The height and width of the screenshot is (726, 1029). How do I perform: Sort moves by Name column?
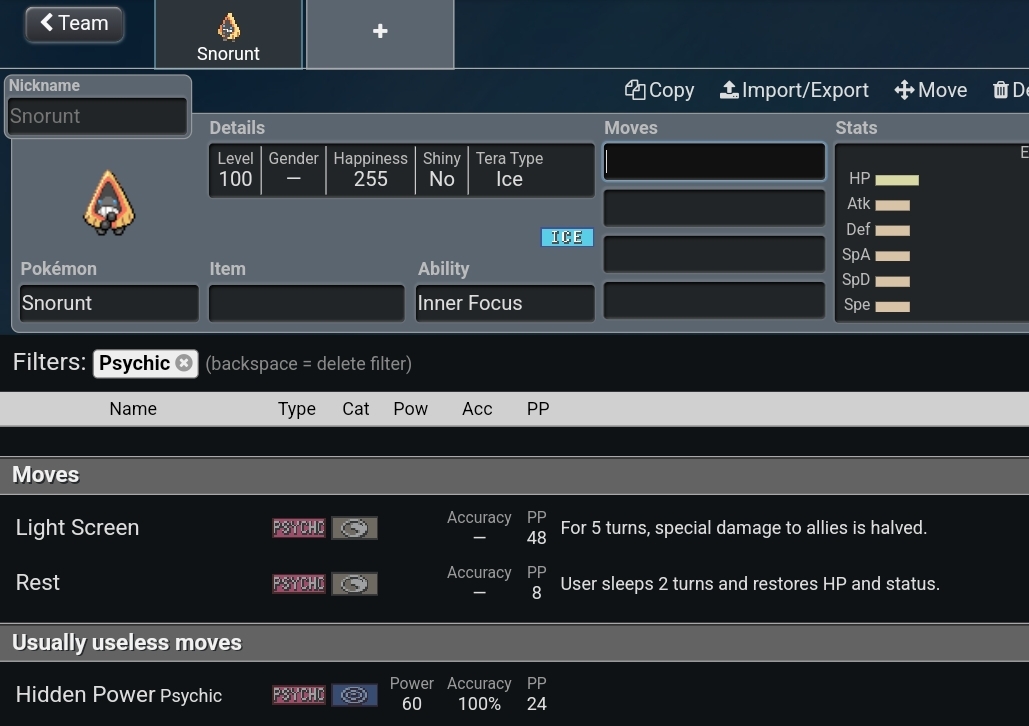[133, 409]
